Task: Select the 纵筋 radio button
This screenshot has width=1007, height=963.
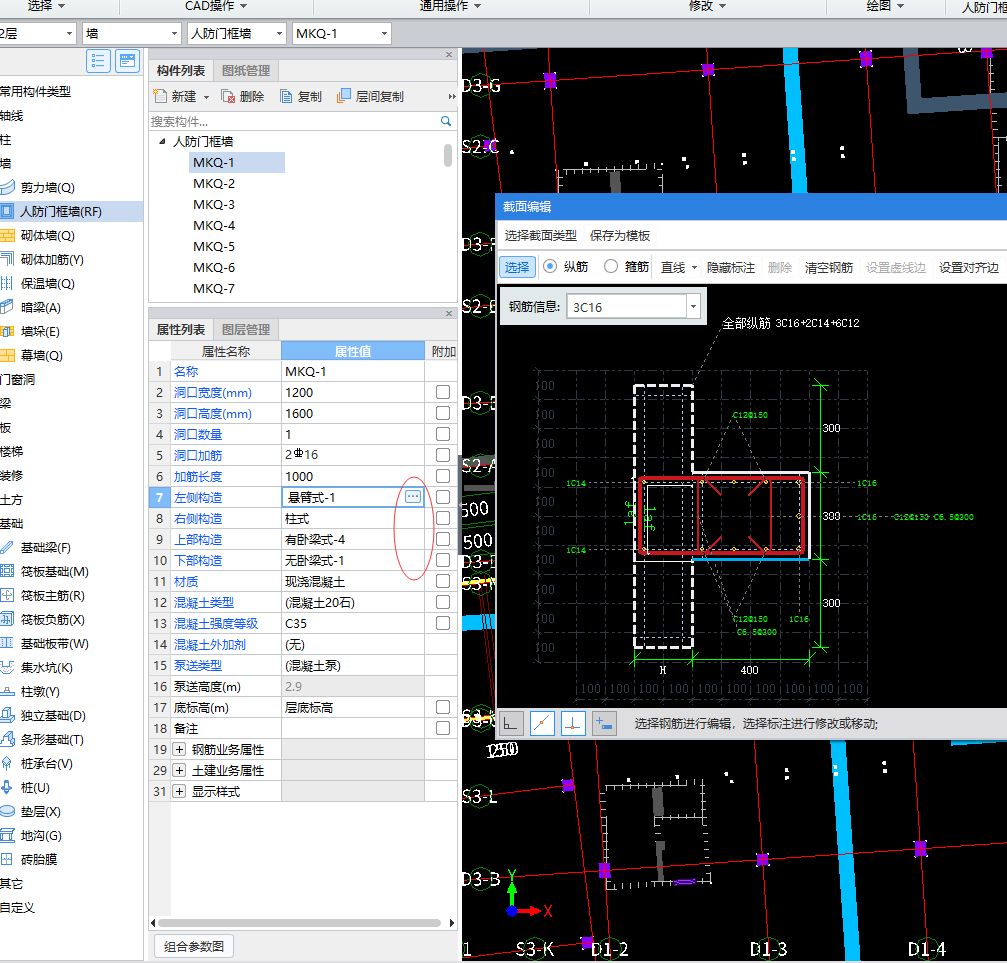Action: pyautogui.click(x=550, y=266)
